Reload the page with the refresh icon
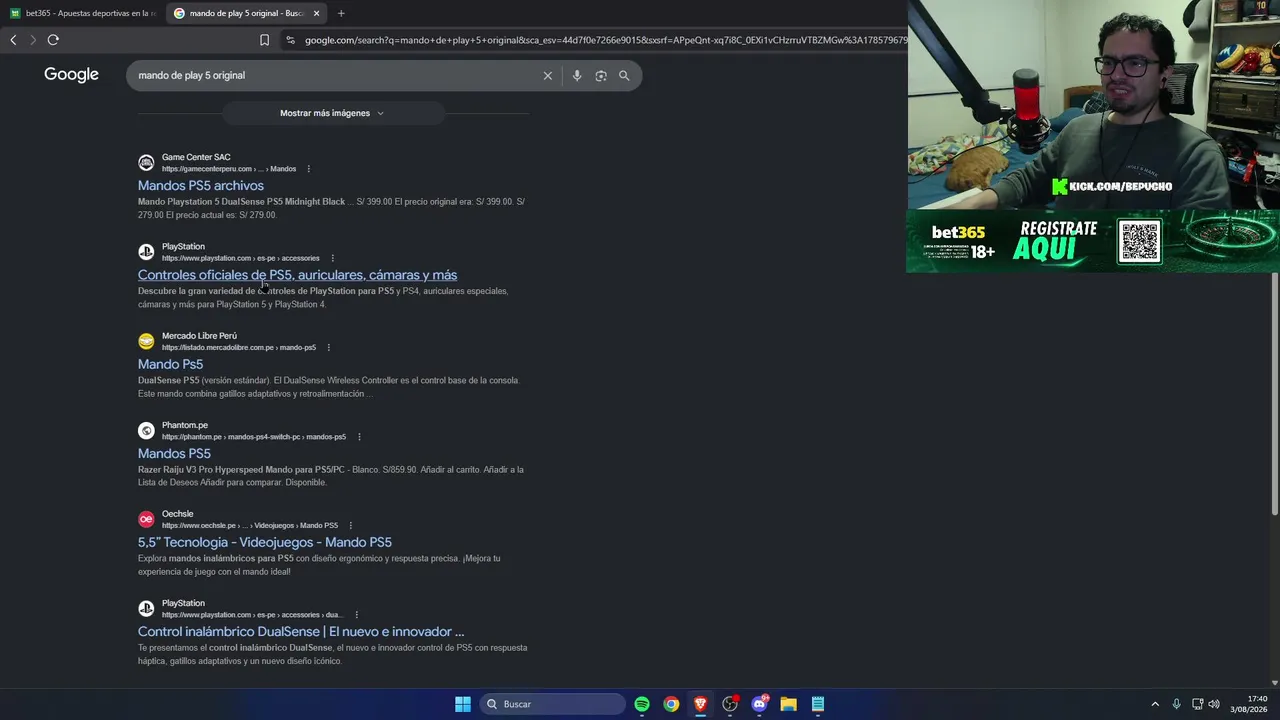1280x720 pixels. pyautogui.click(x=53, y=40)
